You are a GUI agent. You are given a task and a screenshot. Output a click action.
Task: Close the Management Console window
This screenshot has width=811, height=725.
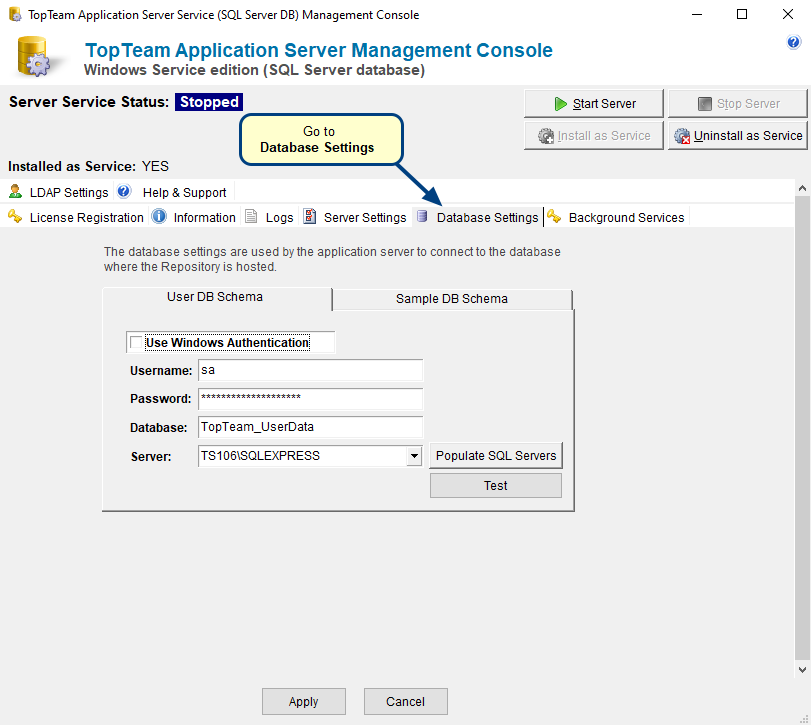pos(787,14)
